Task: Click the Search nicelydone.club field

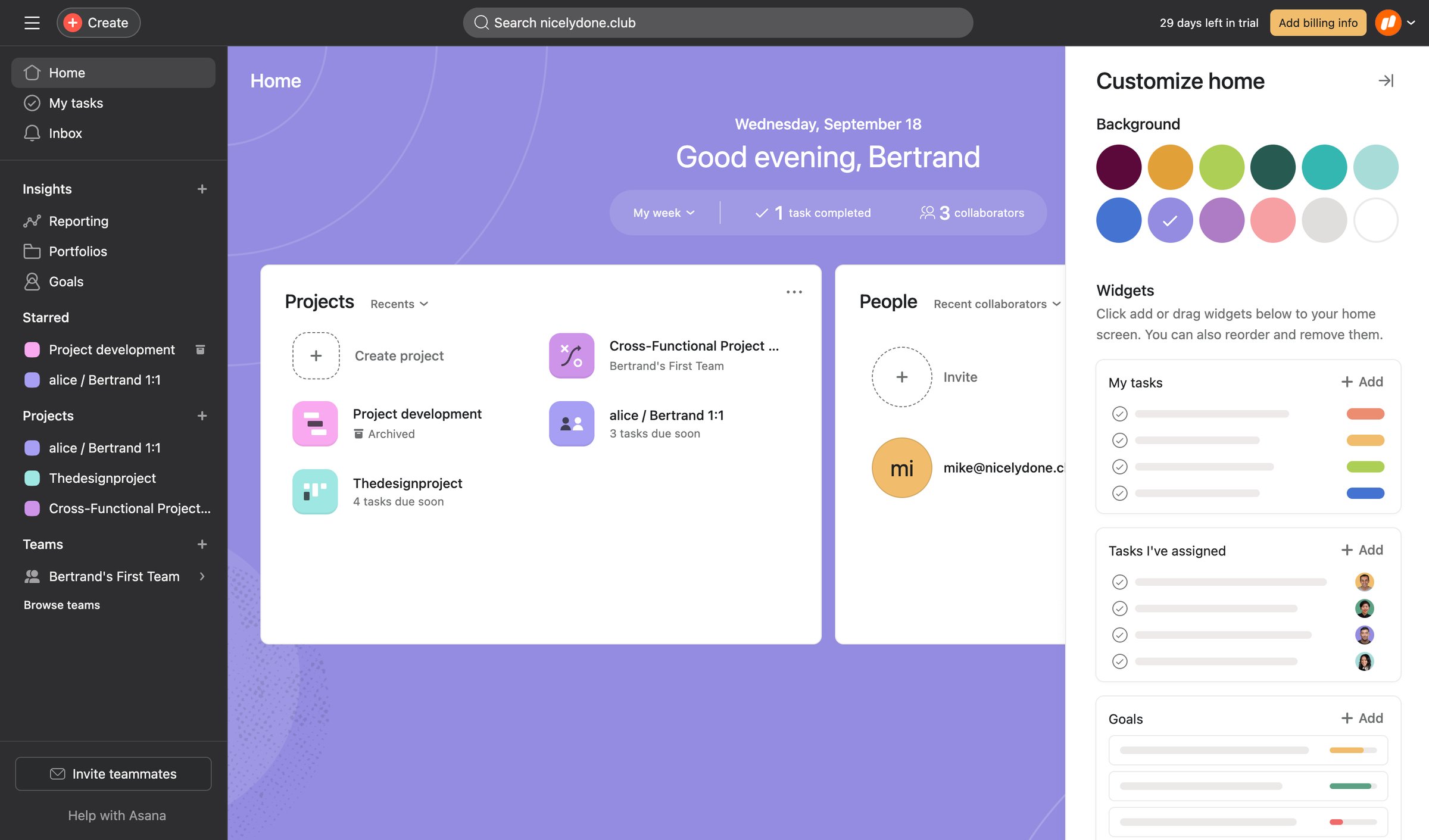Action: click(718, 23)
